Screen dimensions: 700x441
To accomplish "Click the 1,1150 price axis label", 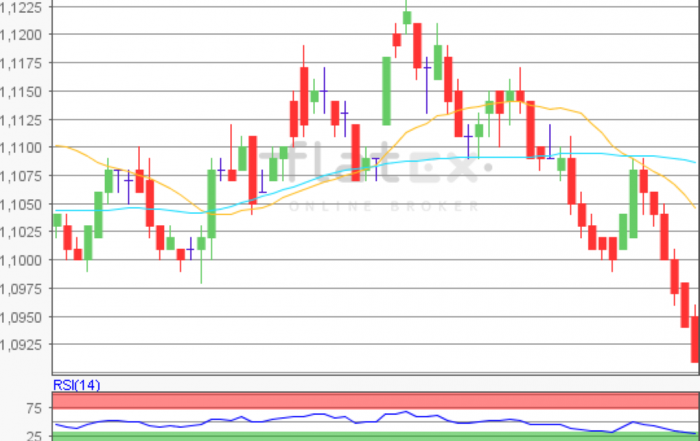I will [22, 92].
